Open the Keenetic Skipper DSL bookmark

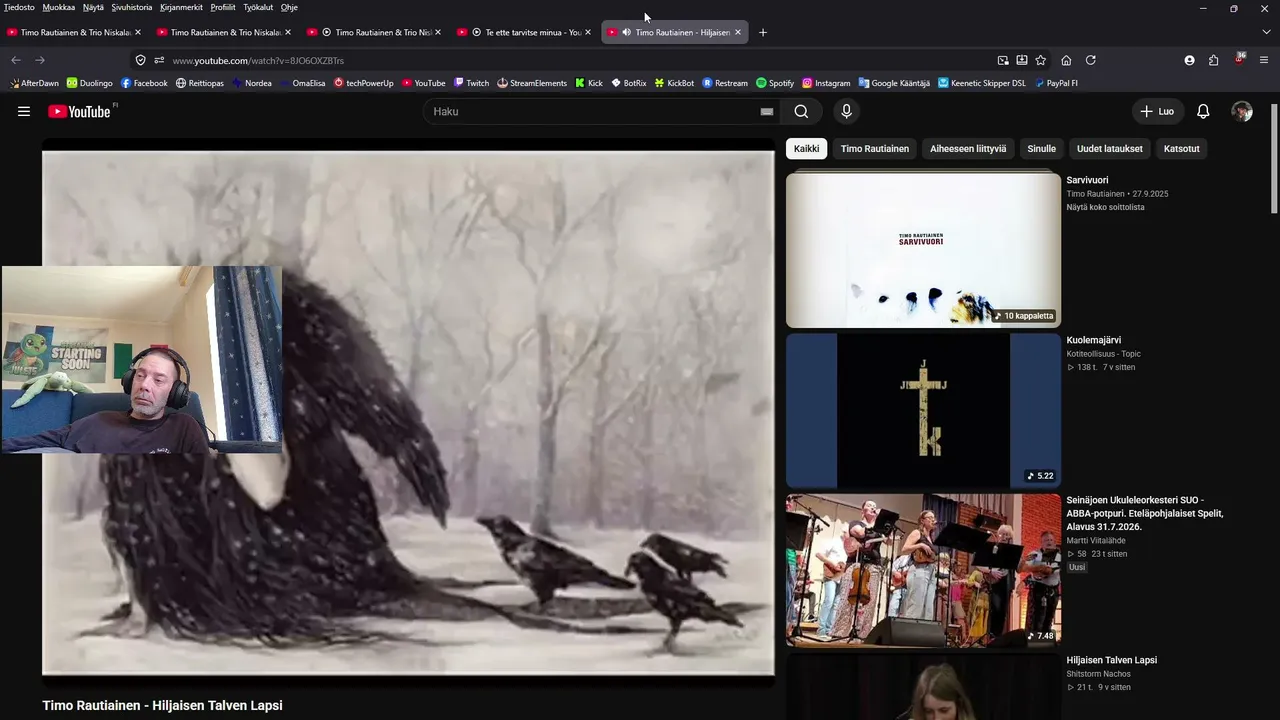pyautogui.click(x=982, y=83)
